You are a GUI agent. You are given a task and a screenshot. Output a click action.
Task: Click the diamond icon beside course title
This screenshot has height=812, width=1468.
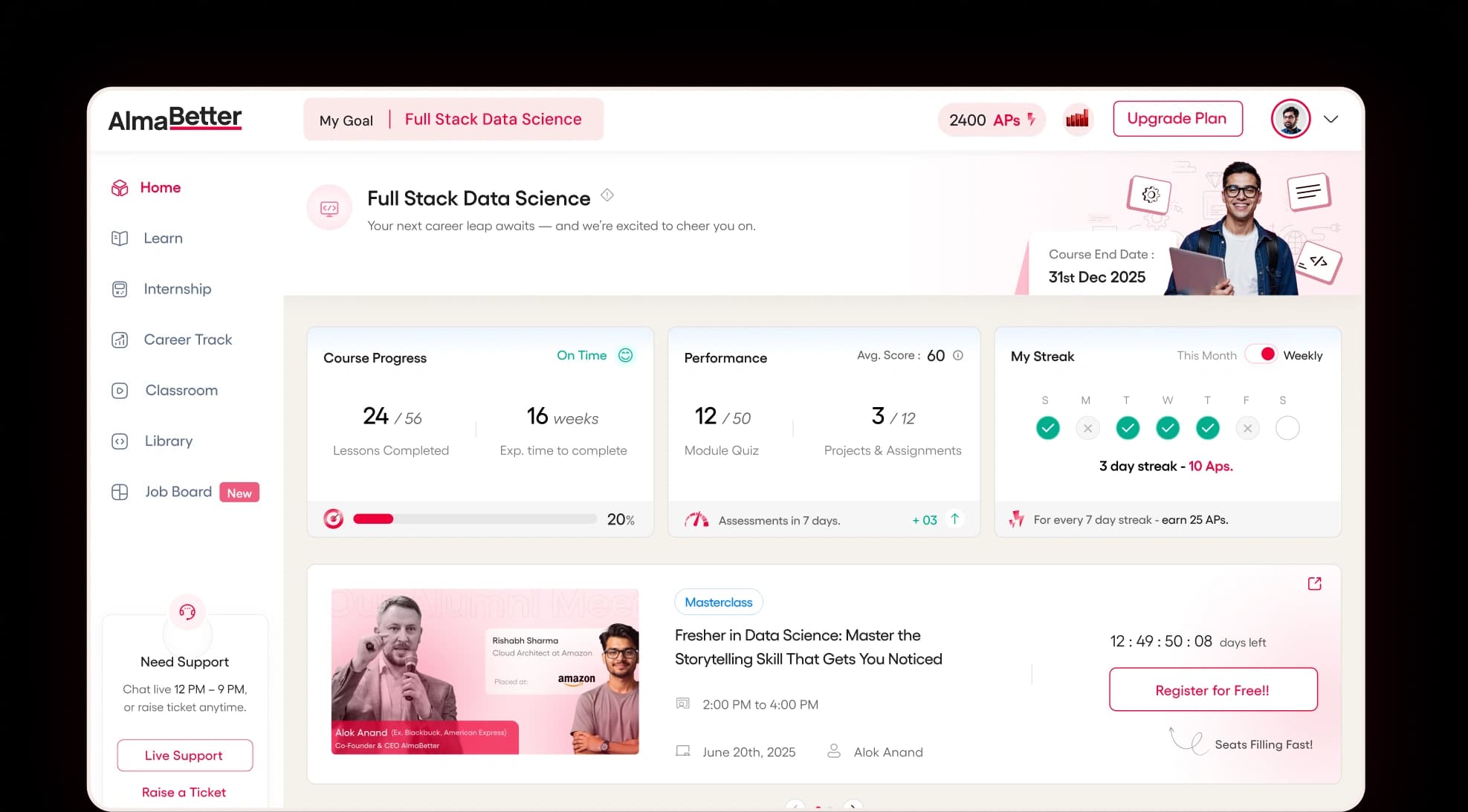pyautogui.click(x=607, y=195)
